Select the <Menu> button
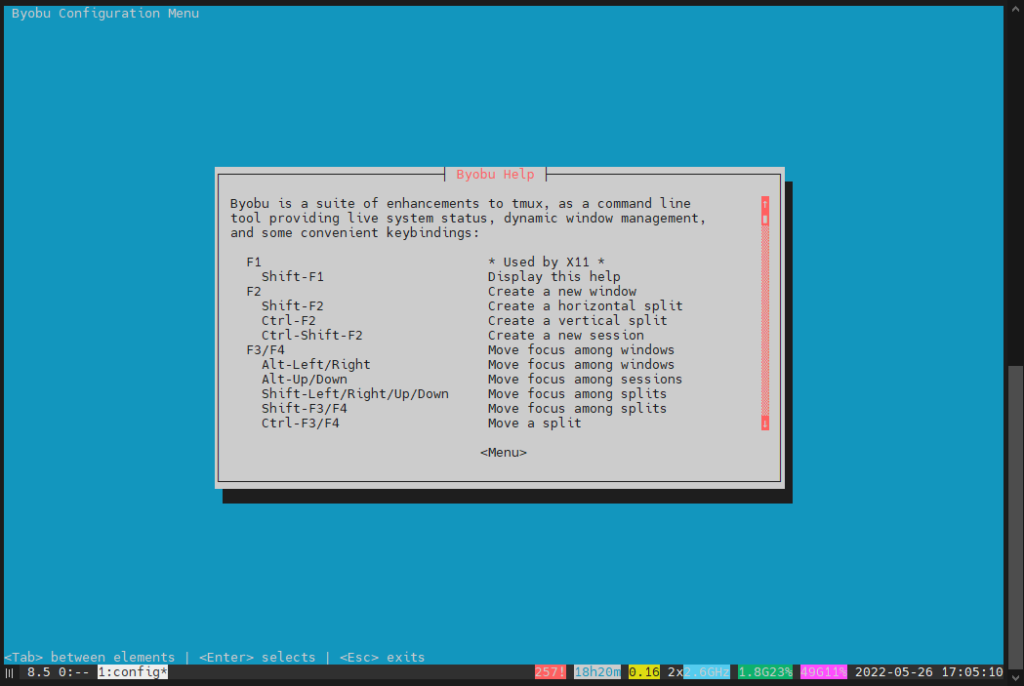The image size is (1024, 686). point(503,452)
